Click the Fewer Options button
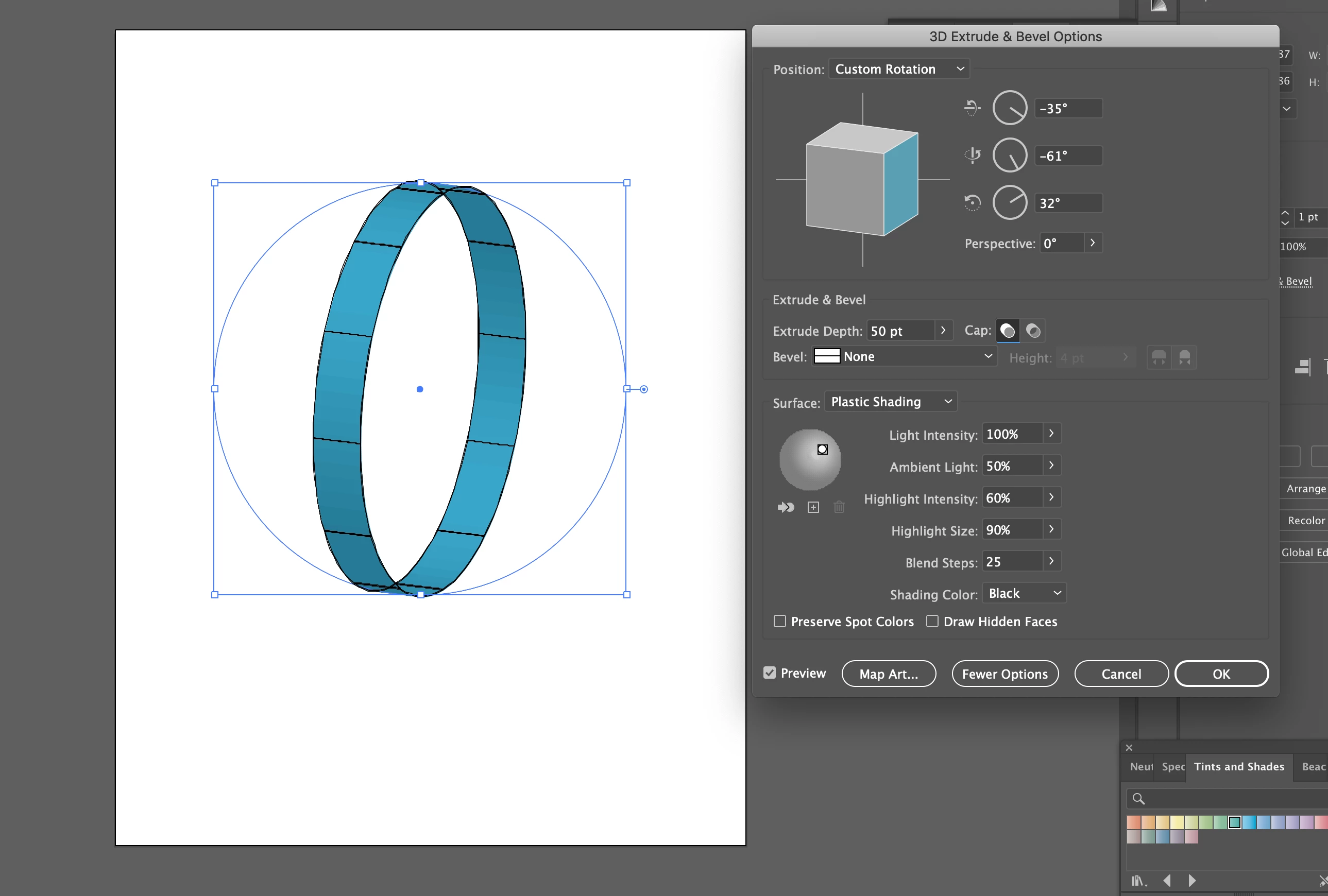 (1004, 674)
